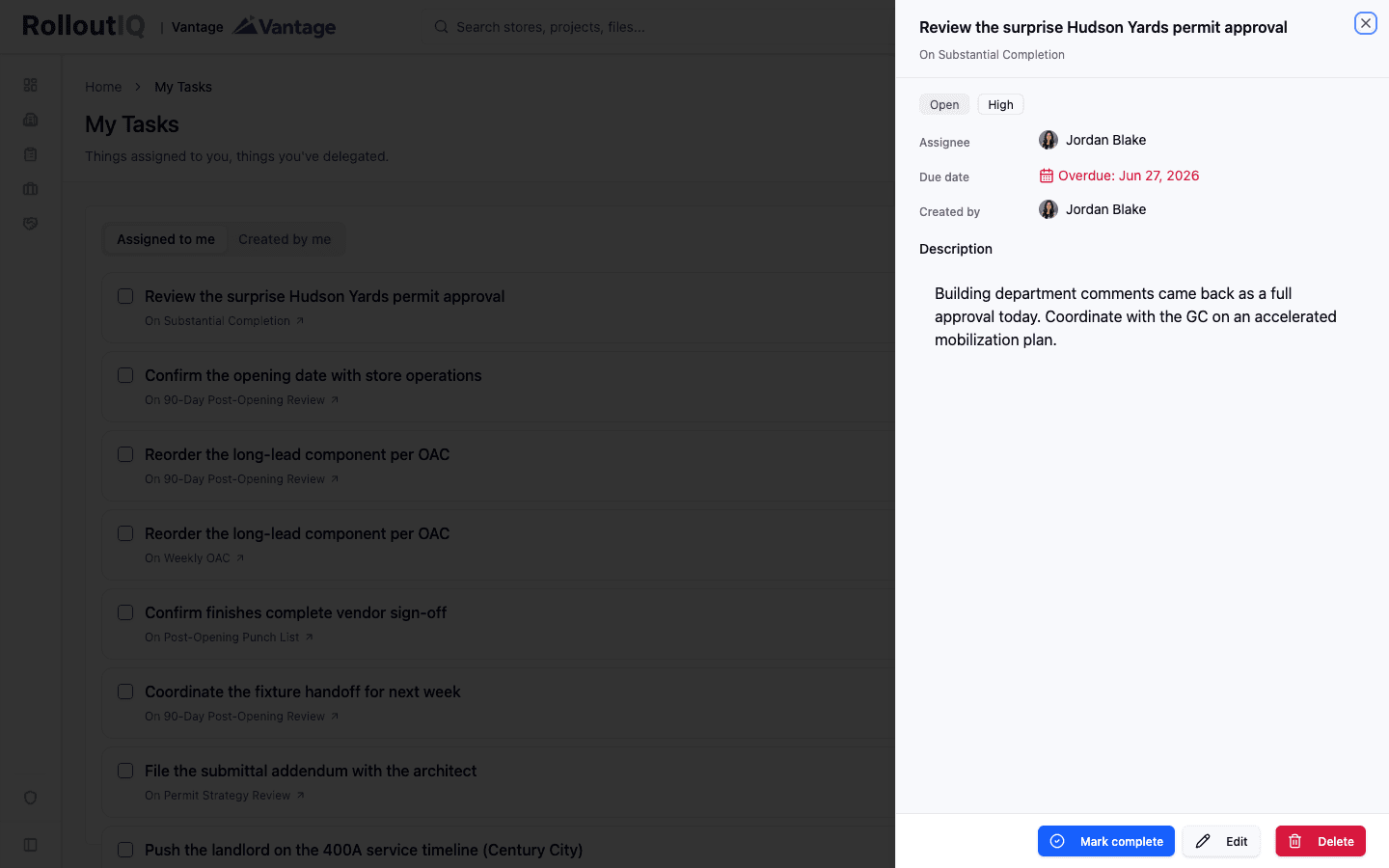Viewport: 1389px width, 868px height.
Task: Open link arrow beside On Substantial Completion
Action: coord(300,321)
